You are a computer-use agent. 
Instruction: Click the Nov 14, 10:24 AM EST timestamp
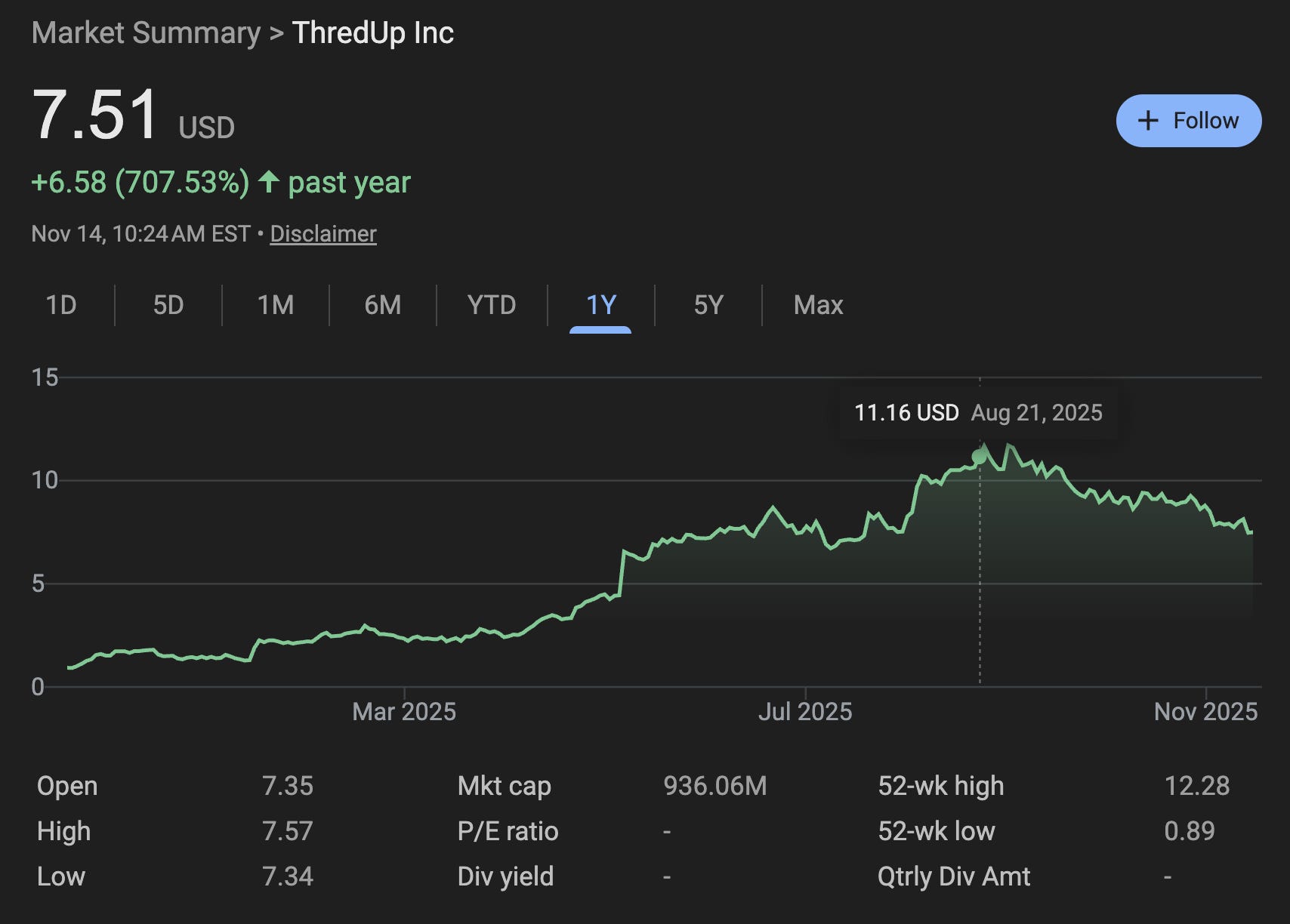pos(140,234)
